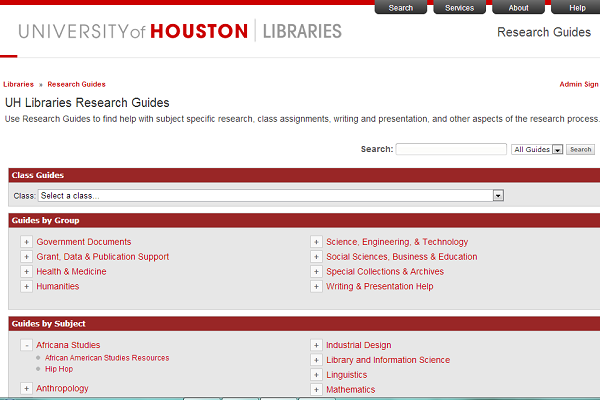The height and width of the screenshot is (400, 600).
Task: Expand the Grant, Data & Publication Support group
Action: (x=26, y=257)
